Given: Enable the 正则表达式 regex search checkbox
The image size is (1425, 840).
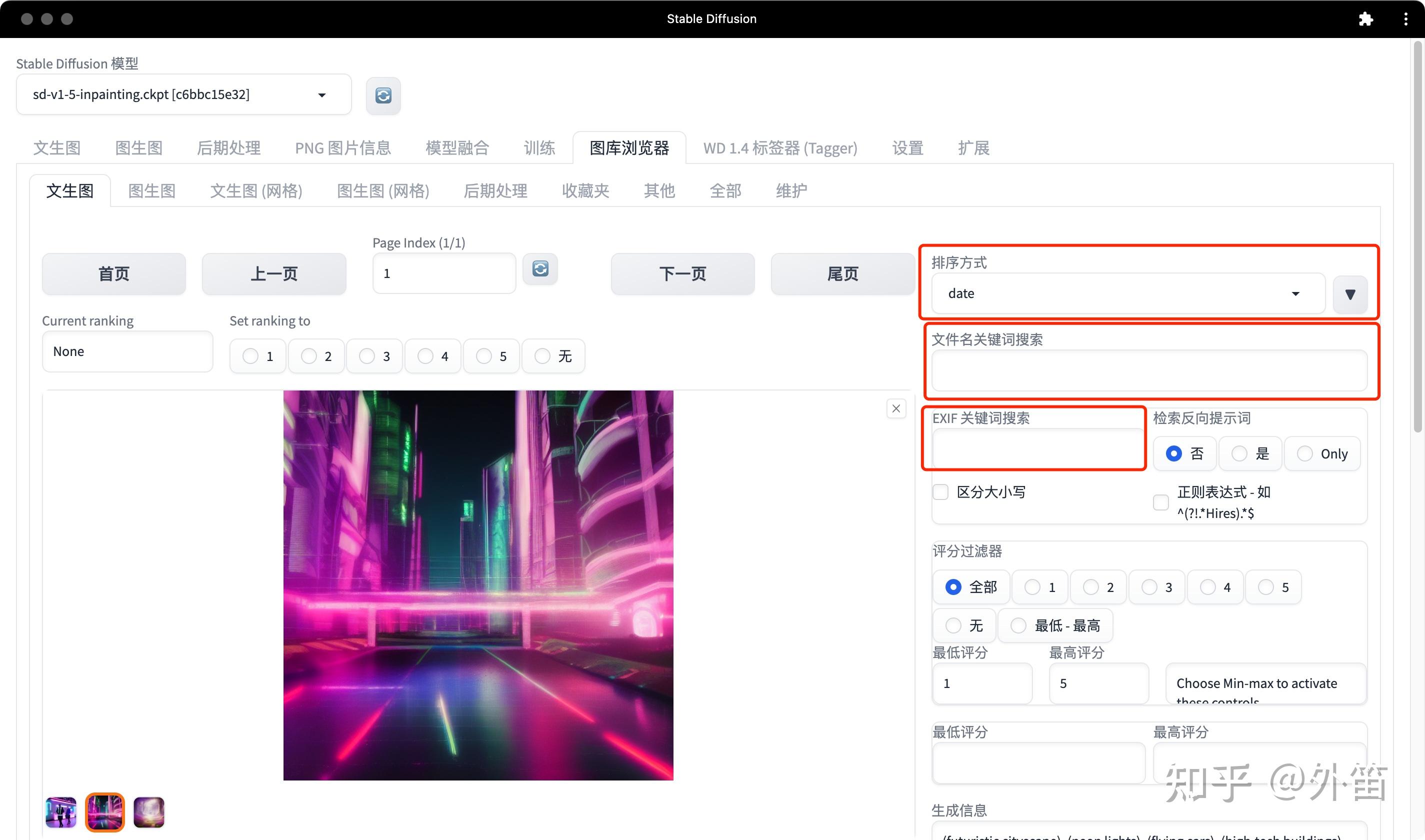Looking at the screenshot, I should pyautogui.click(x=1160, y=502).
